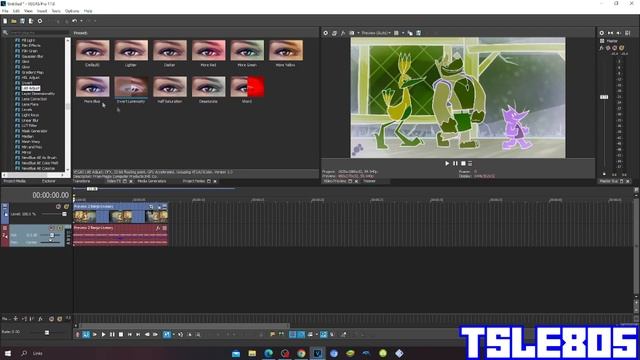Save the project with the Save icon

click(22, 21)
